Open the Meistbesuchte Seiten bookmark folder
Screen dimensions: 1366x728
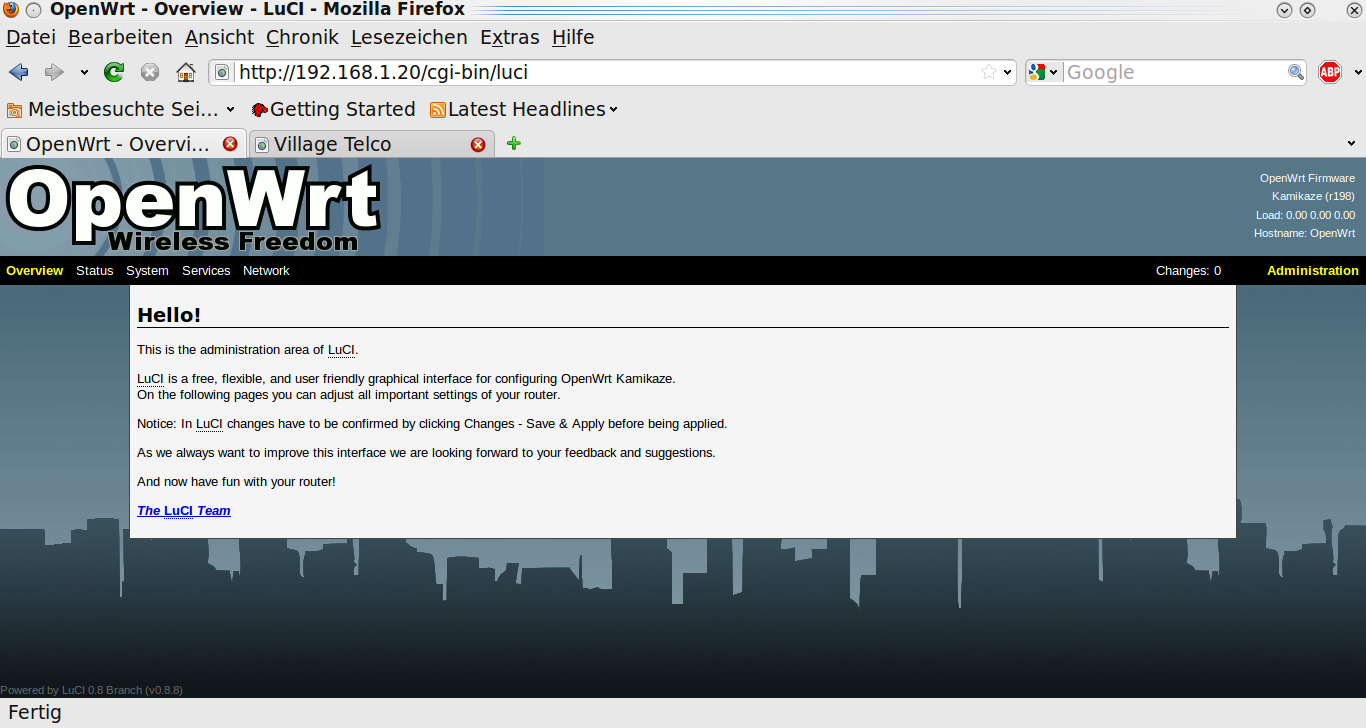[x=121, y=109]
